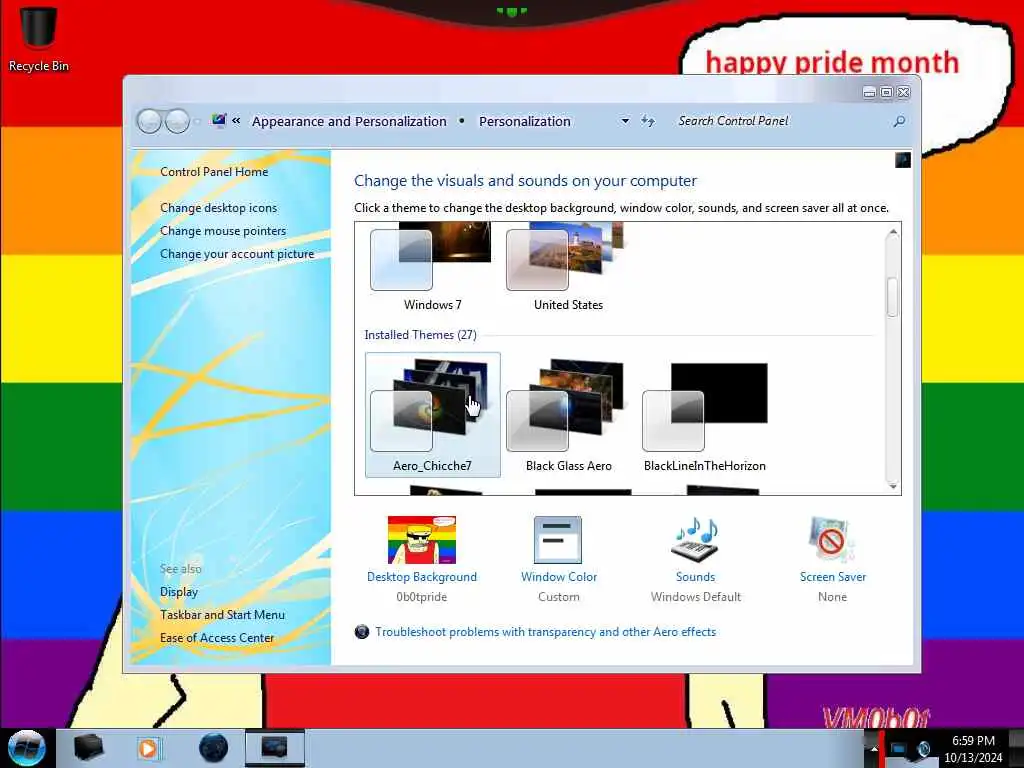The image size is (1024, 768).
Task: Click the Screen Saver text link
Action: (x=833, y=577)
